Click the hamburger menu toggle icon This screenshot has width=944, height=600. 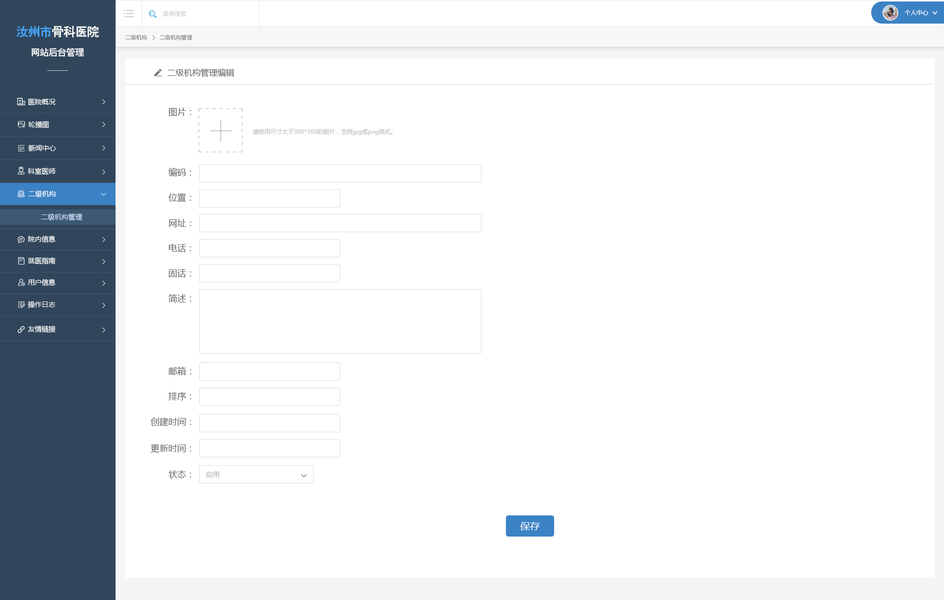pyautogui.click(x=128, y=13)
